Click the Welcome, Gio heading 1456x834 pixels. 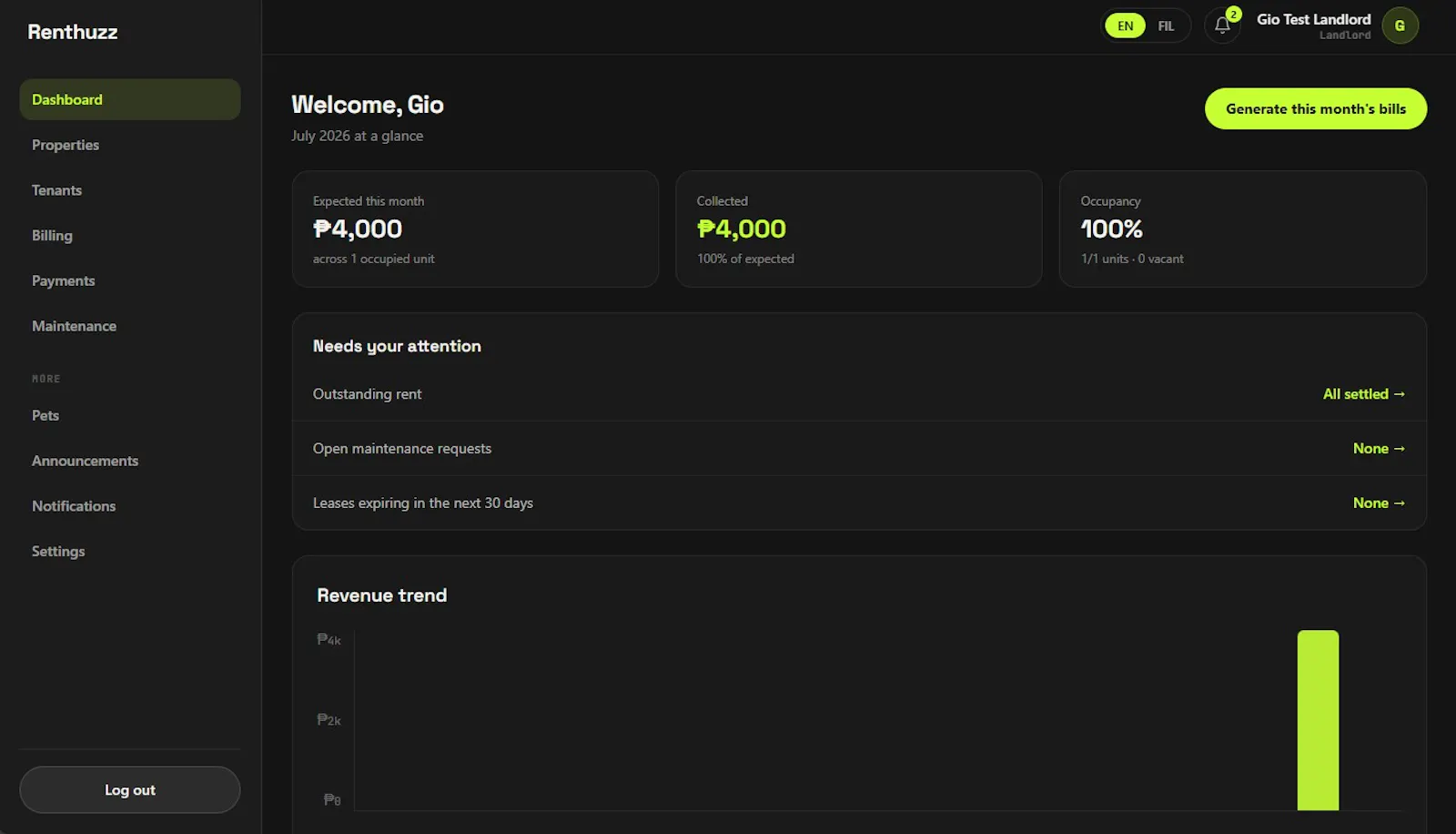[367, 105]
